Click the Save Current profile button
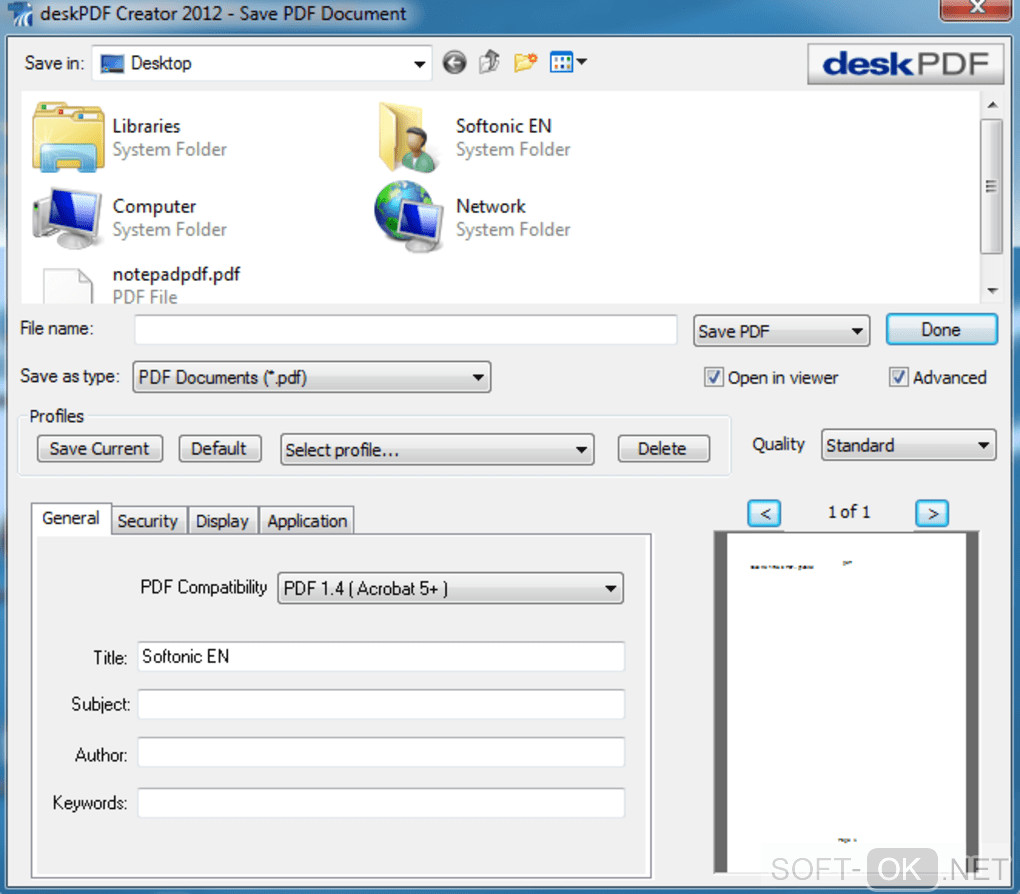The image size is (1020, 894). (100, 449)
